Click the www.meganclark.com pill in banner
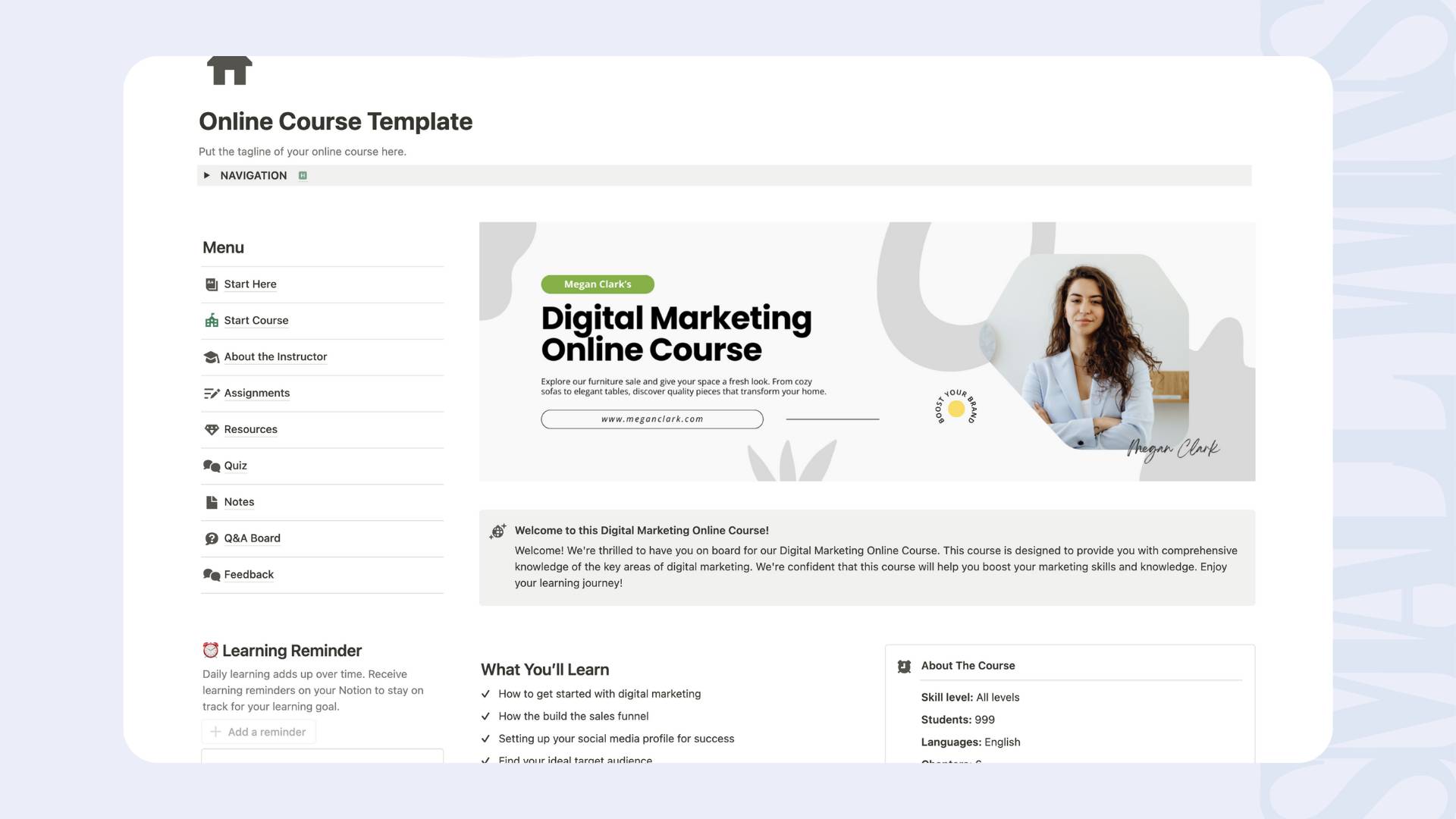Image resolution: width=1456 pixels, height=819 pixels. click(652, 419)
